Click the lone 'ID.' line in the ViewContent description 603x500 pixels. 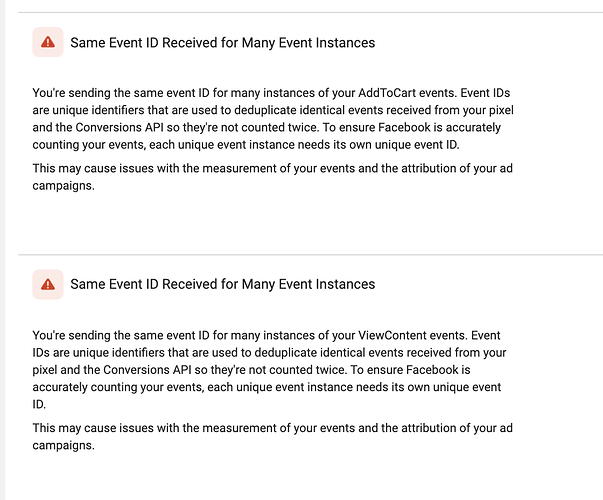[x=39, y=405]
